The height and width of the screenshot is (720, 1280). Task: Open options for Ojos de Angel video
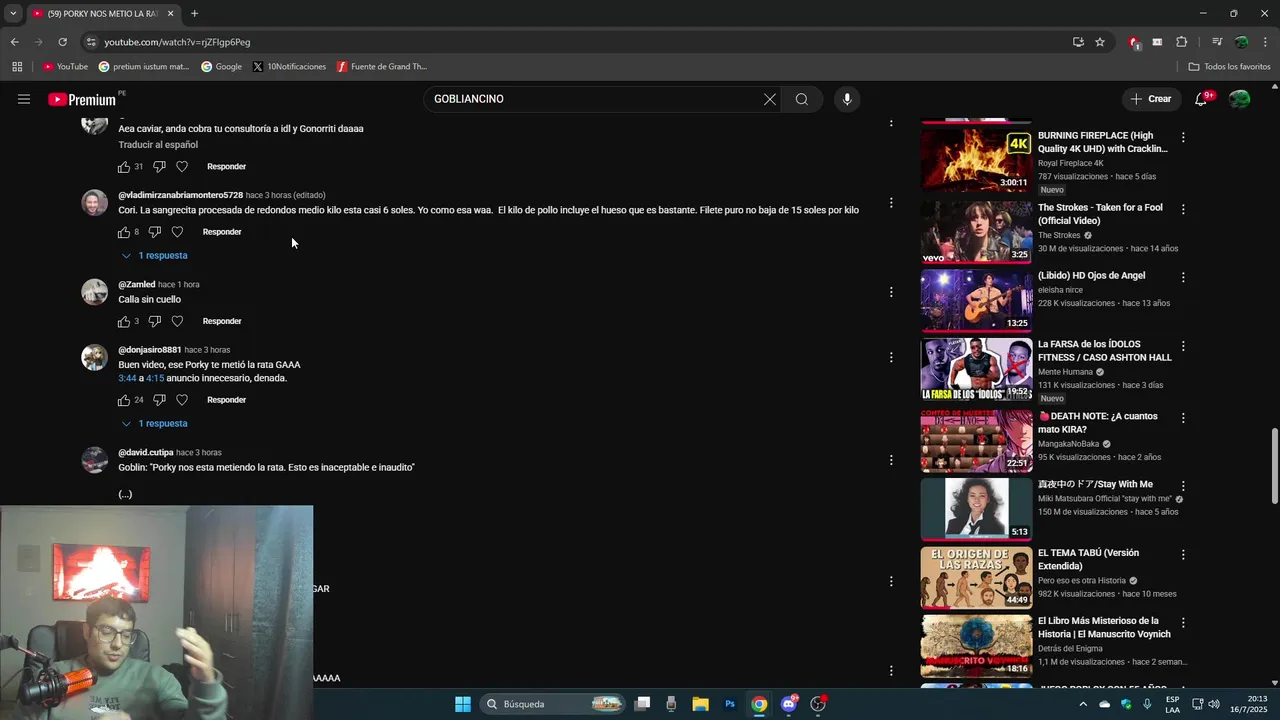point(1183,277)
